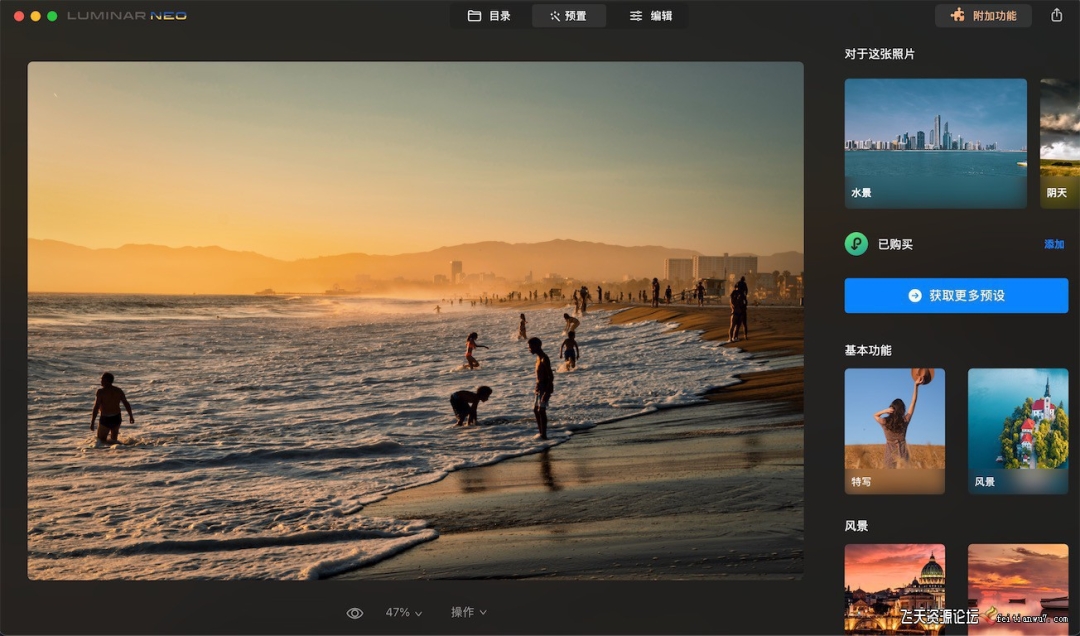The height and width of the screenshot is (636, 1080).
Task: Open the 附加功能 extras button
Action: point(983,16)
